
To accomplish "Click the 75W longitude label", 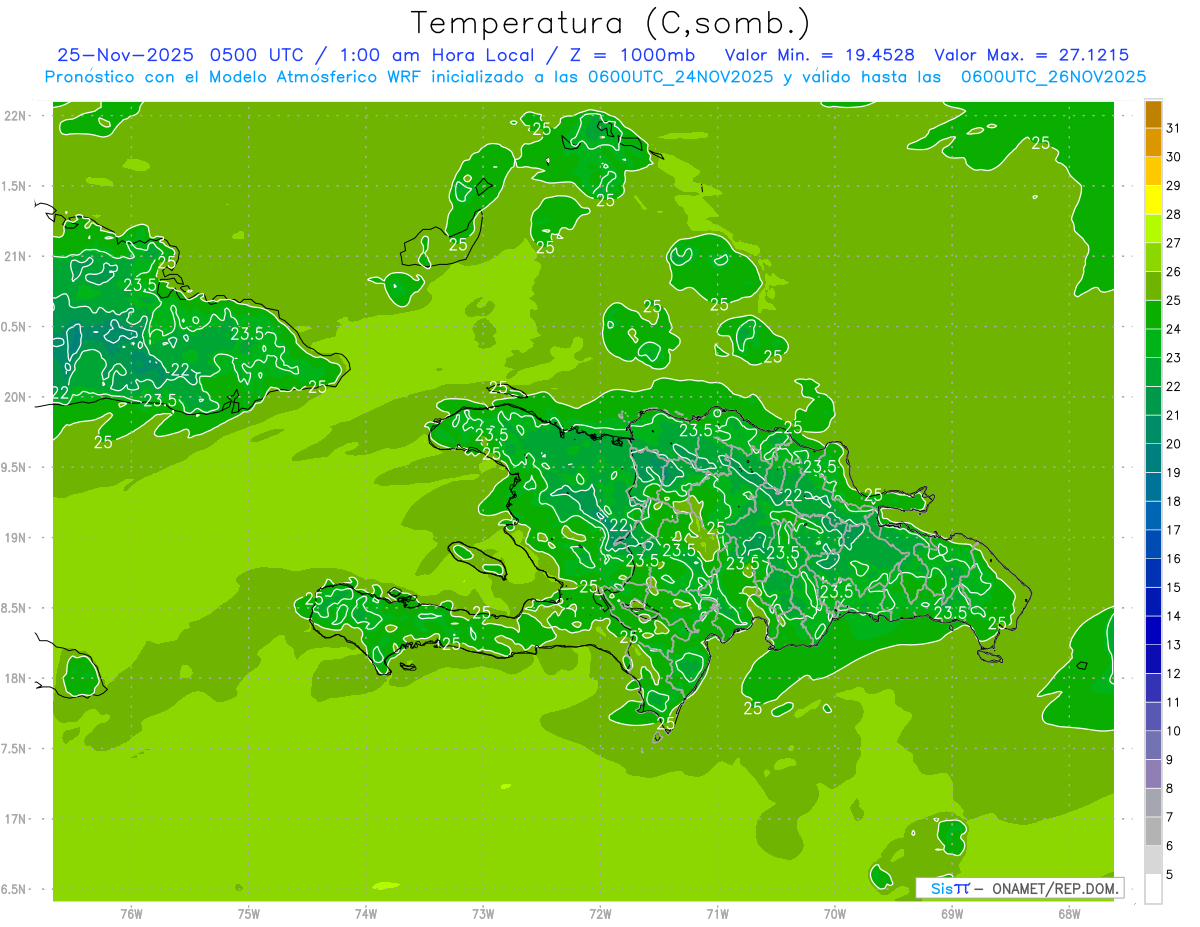I will pyautogui.click(x=248, y=914).
